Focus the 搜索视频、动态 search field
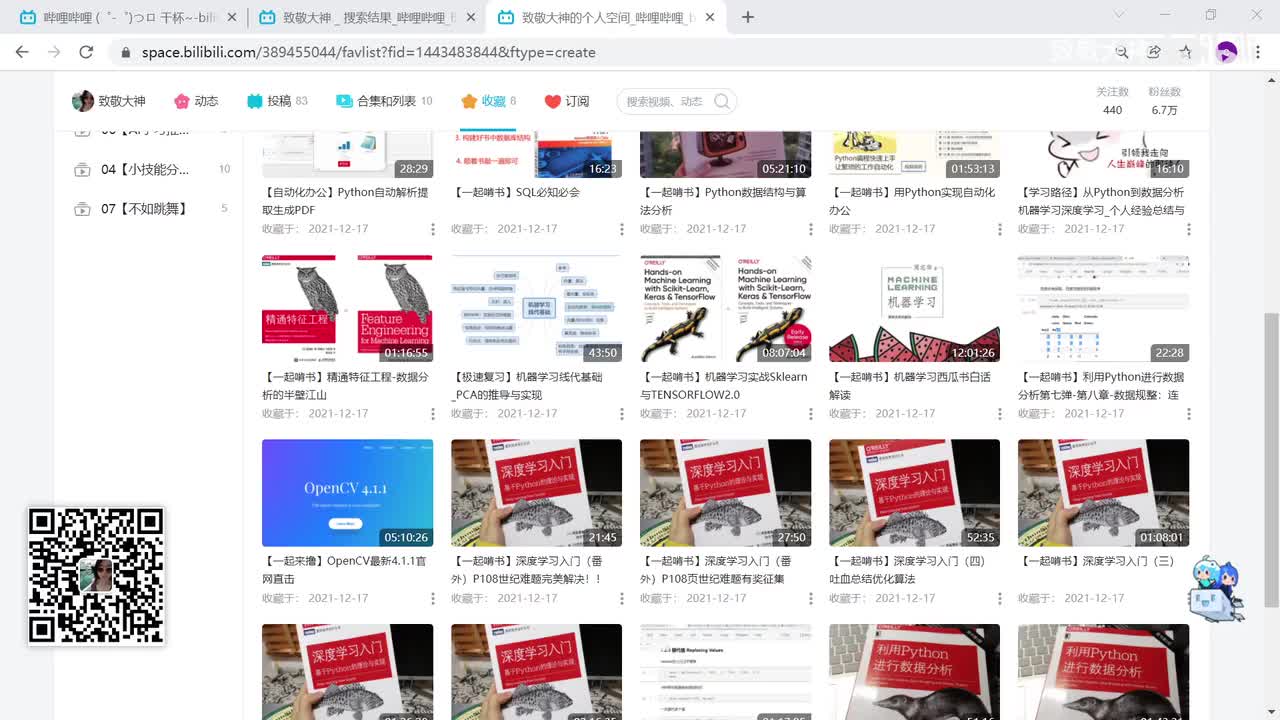 pyautogui.click(x=666, y=101)
